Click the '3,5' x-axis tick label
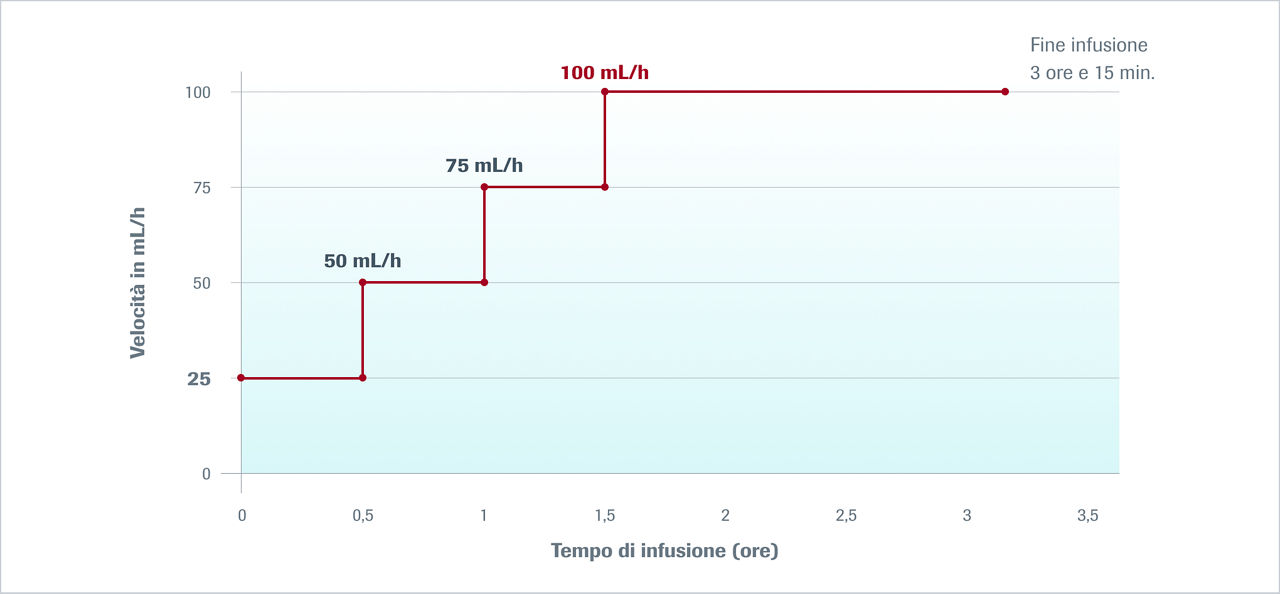Screen dimensions: 1280x594 pos(1088,515)
